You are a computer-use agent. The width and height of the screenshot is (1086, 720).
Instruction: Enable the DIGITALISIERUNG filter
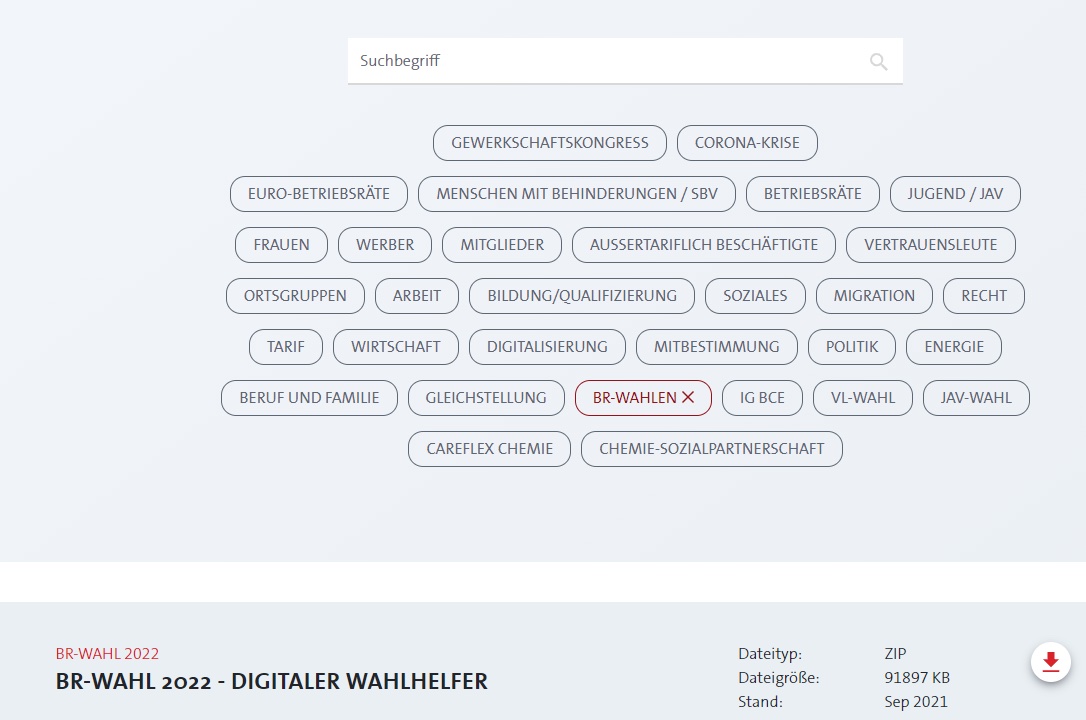(547, 346)
